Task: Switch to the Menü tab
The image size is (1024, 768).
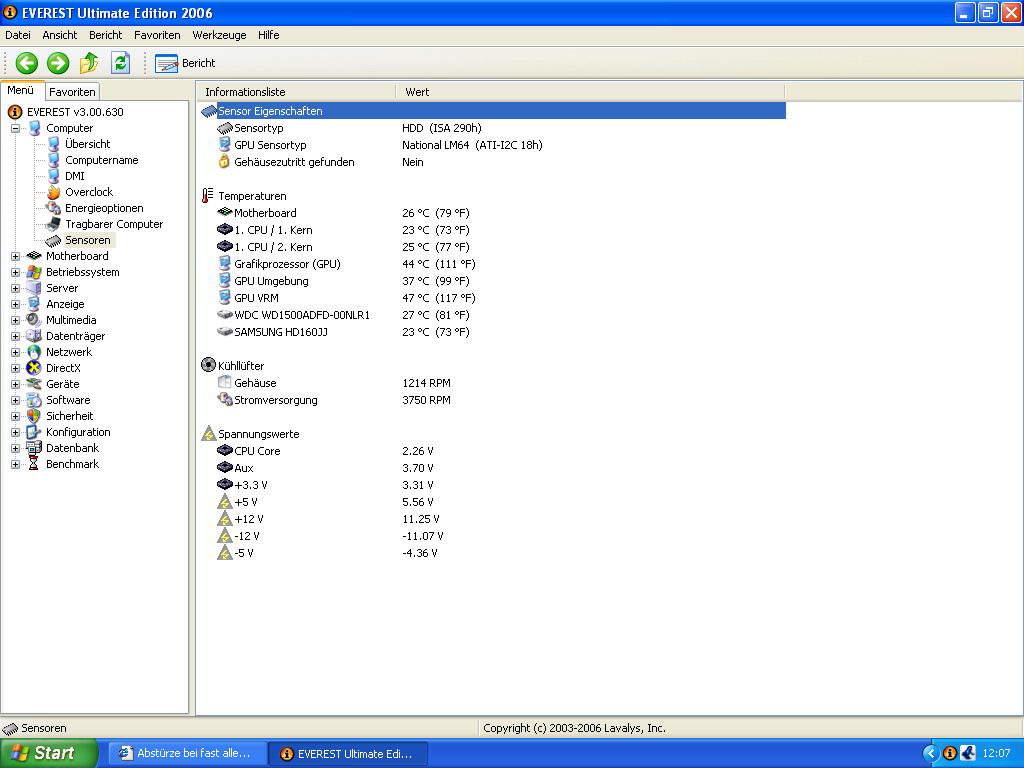Action: click(21, 91)
